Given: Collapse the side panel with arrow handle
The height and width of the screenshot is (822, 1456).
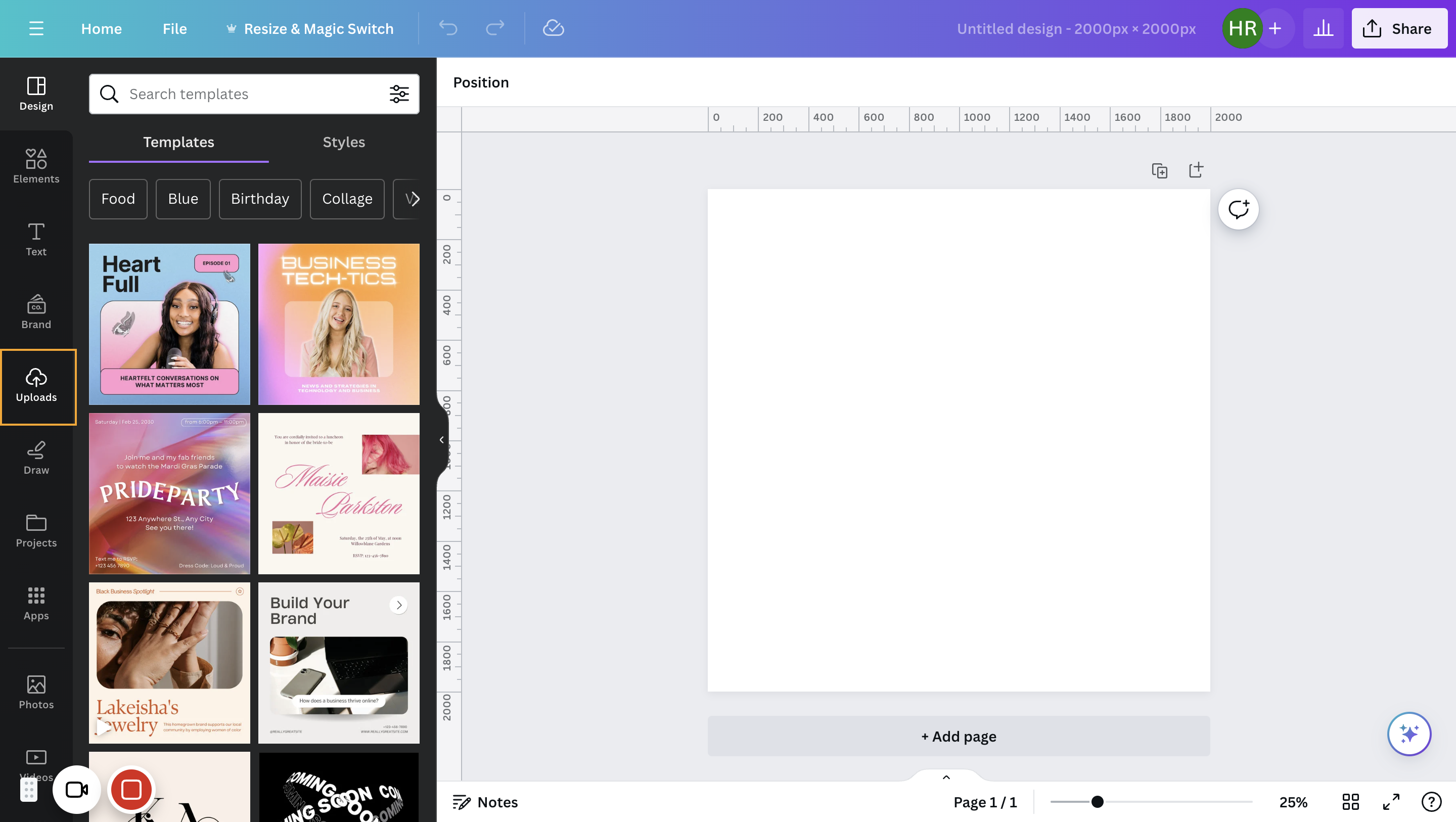Looking at the screenshot, I should (x=441, y=439).
